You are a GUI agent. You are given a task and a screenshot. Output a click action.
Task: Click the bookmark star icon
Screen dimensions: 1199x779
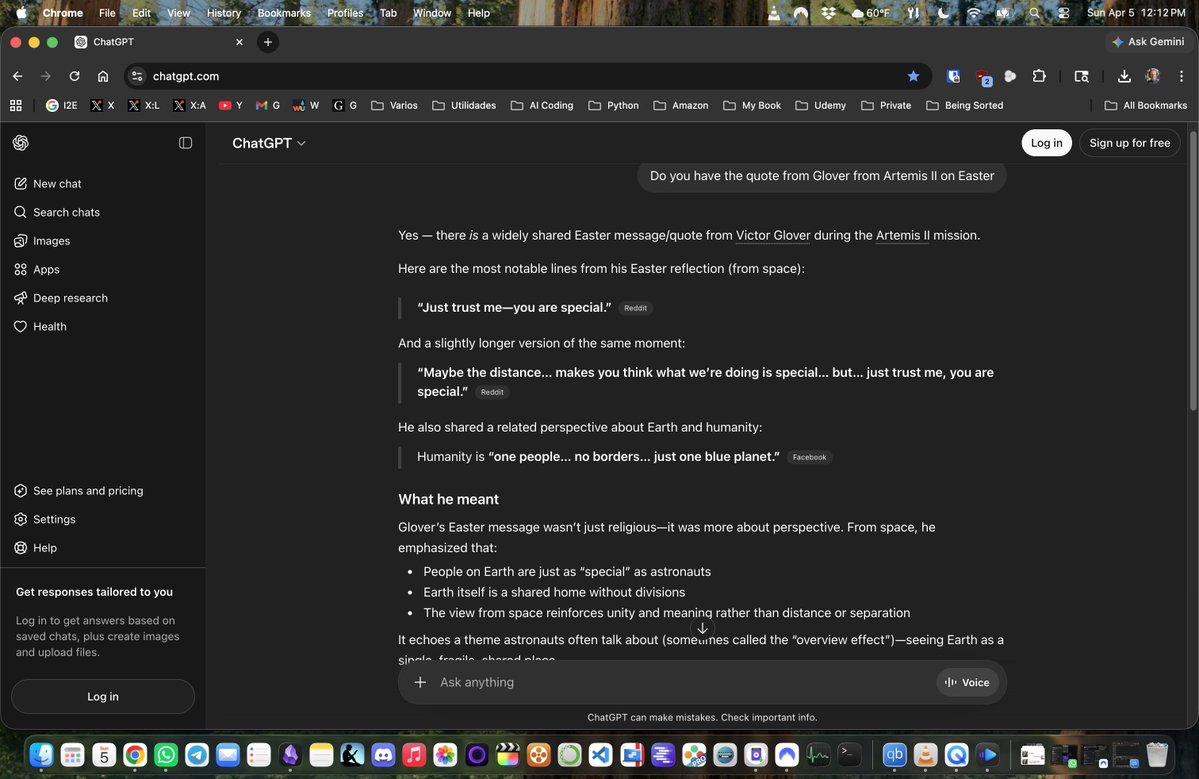pos(913,76)
